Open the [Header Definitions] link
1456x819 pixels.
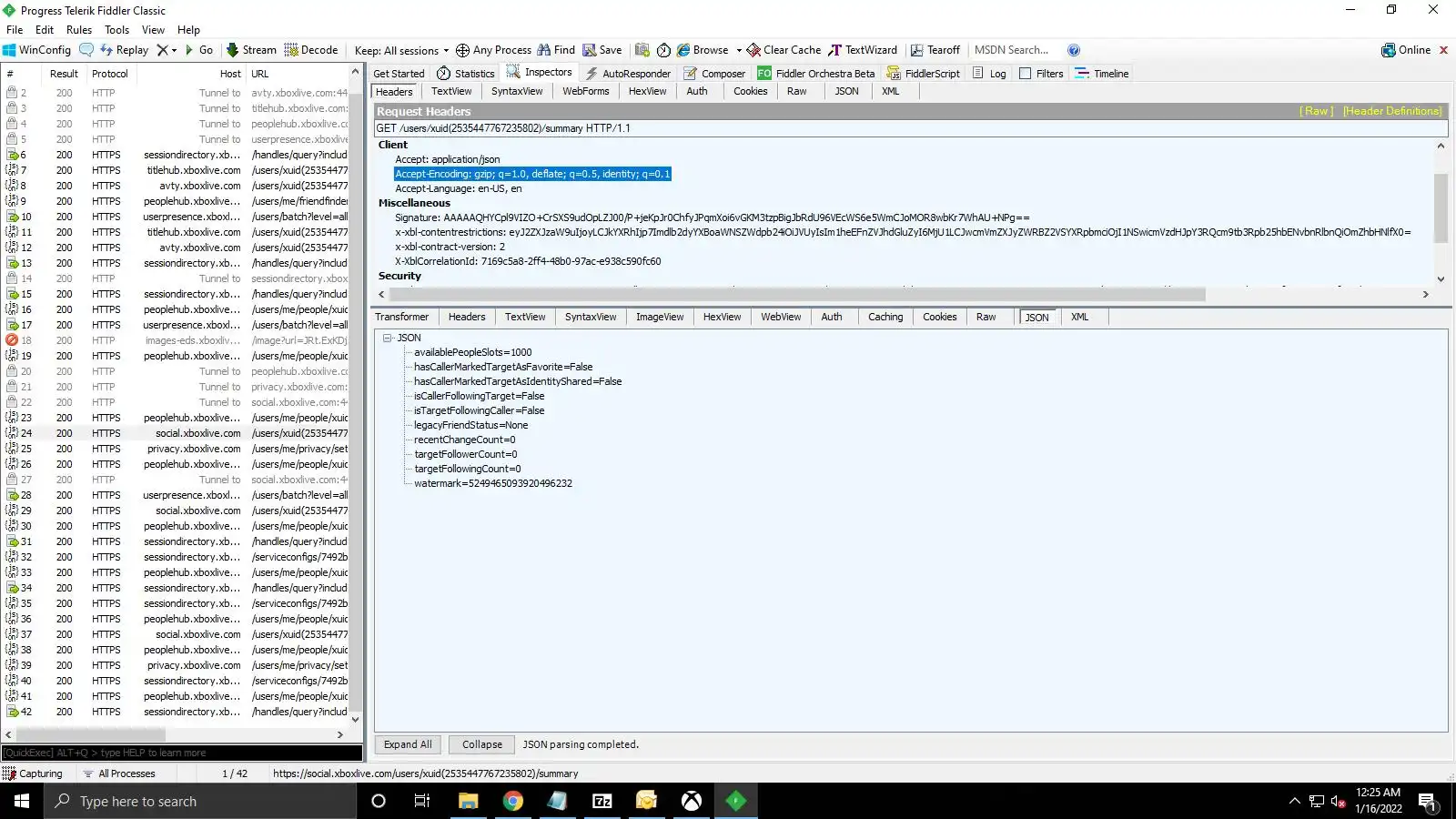click(x=1392, y=111)
